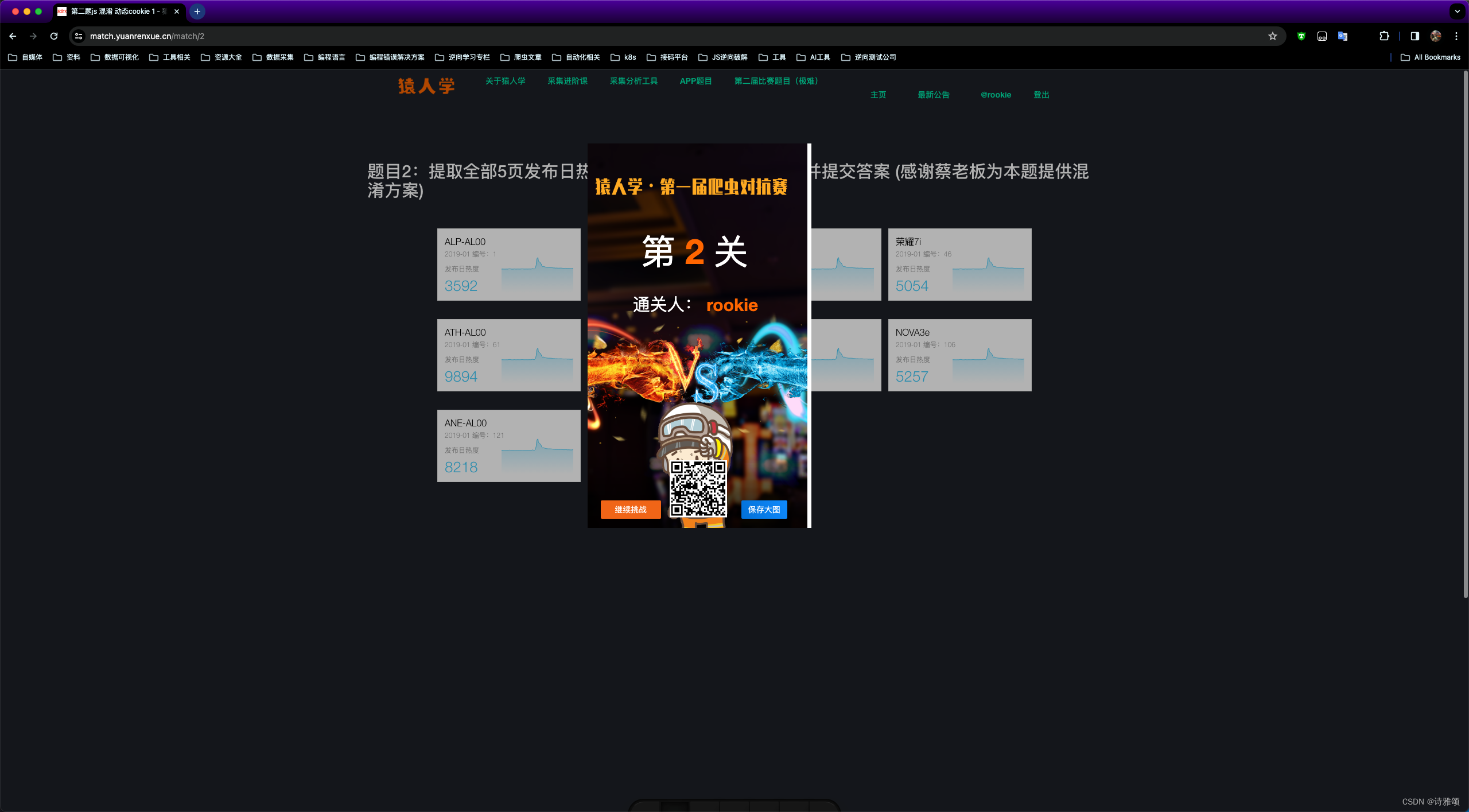
Task: Switch to the 第二题js混淆 browser tab
Action: pos(115,11)
